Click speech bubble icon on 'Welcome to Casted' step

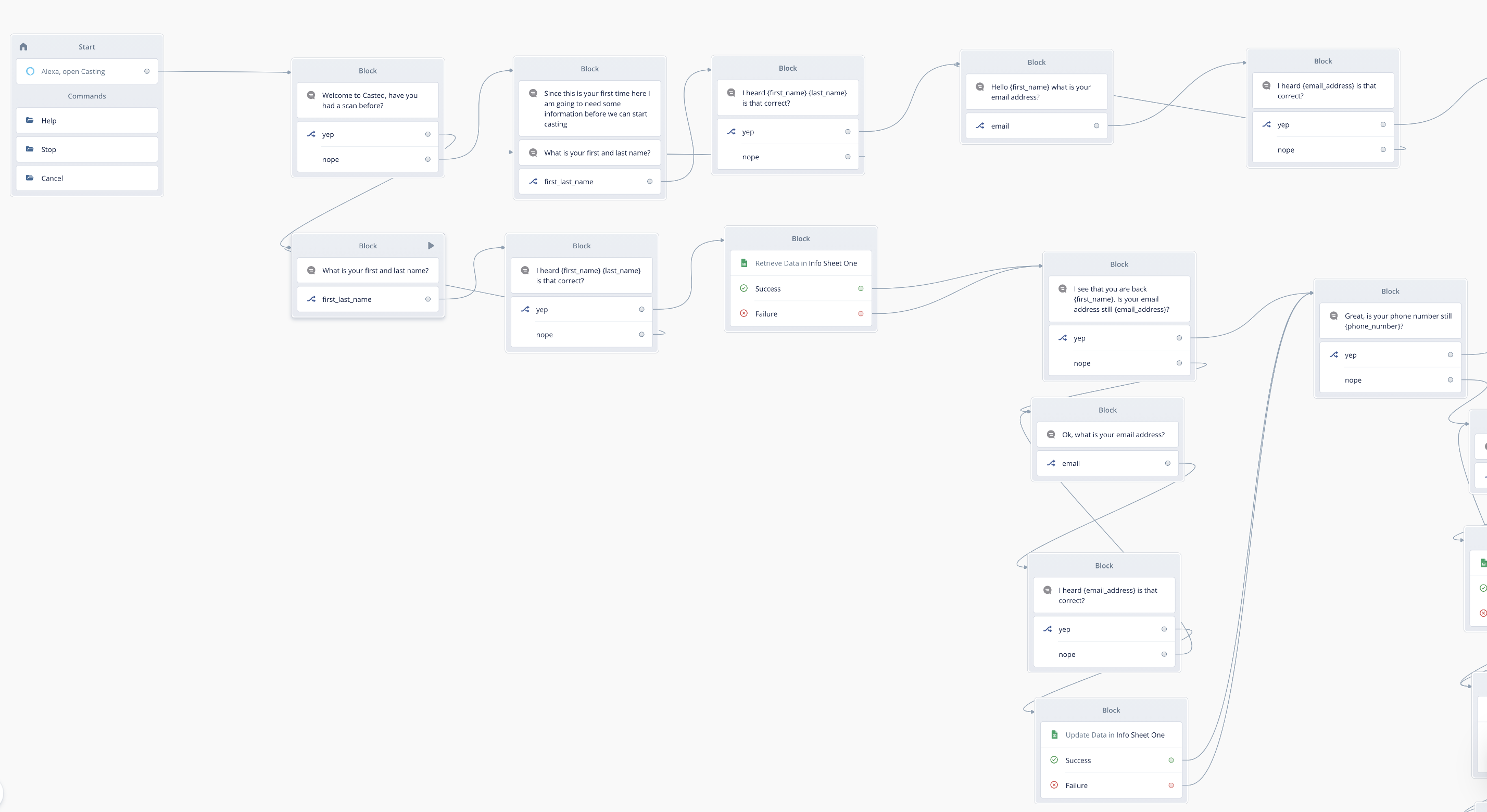(311, 96)
